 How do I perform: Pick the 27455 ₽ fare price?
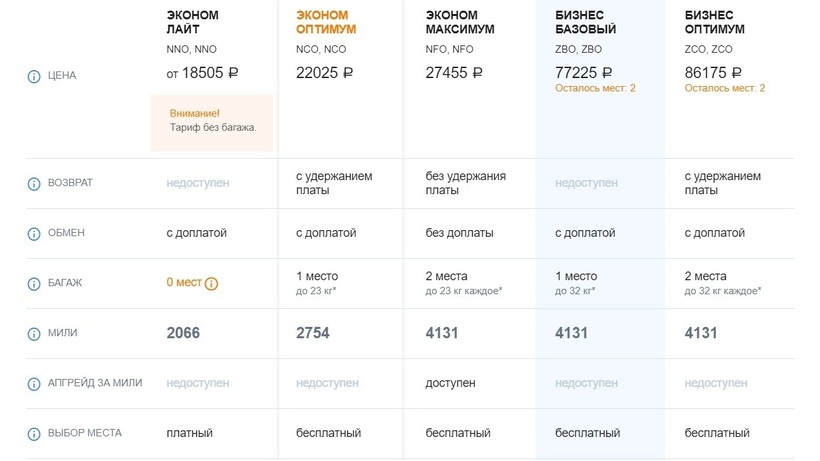[x=454, y=72]
